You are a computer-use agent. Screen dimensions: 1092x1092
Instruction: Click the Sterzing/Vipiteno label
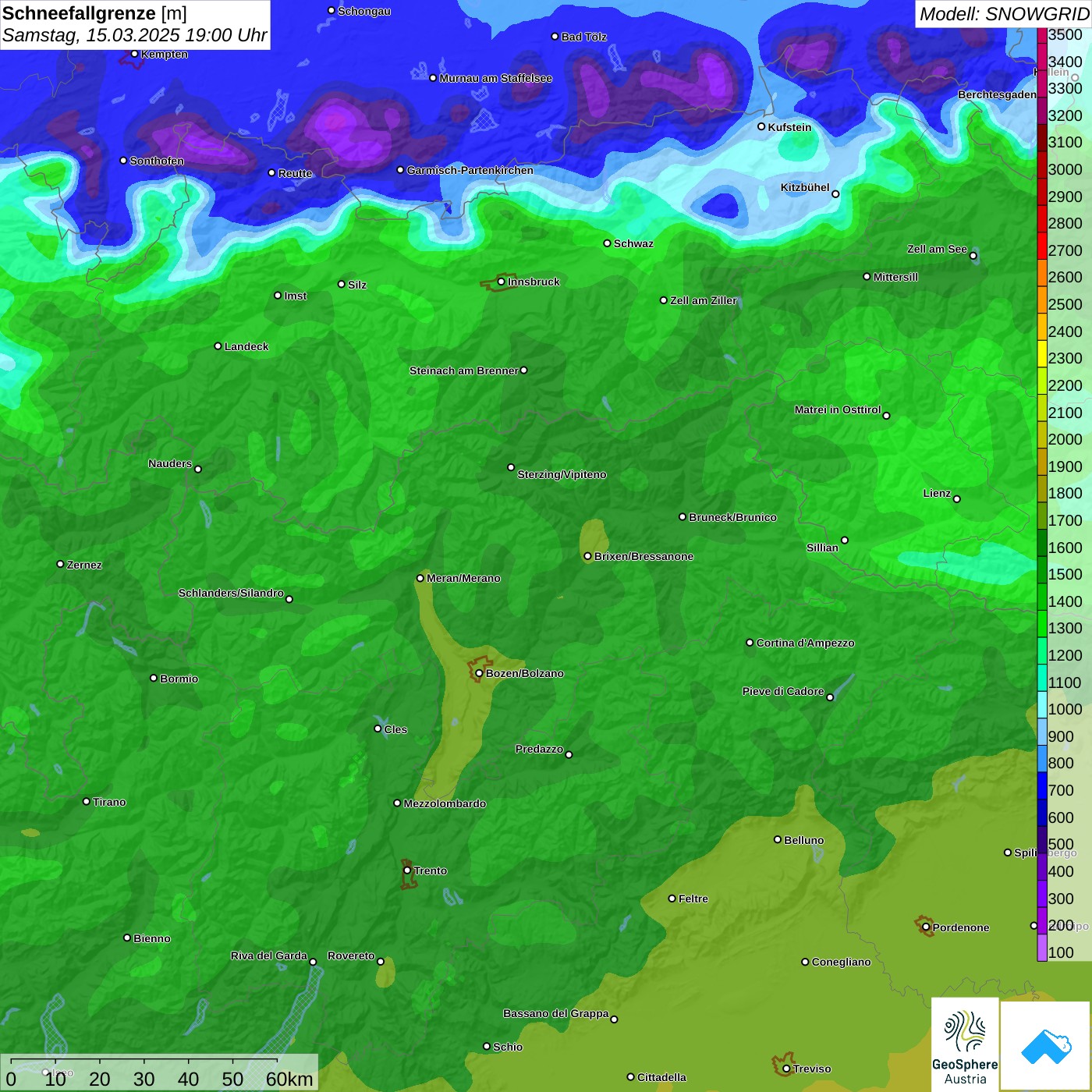point(562,474)
